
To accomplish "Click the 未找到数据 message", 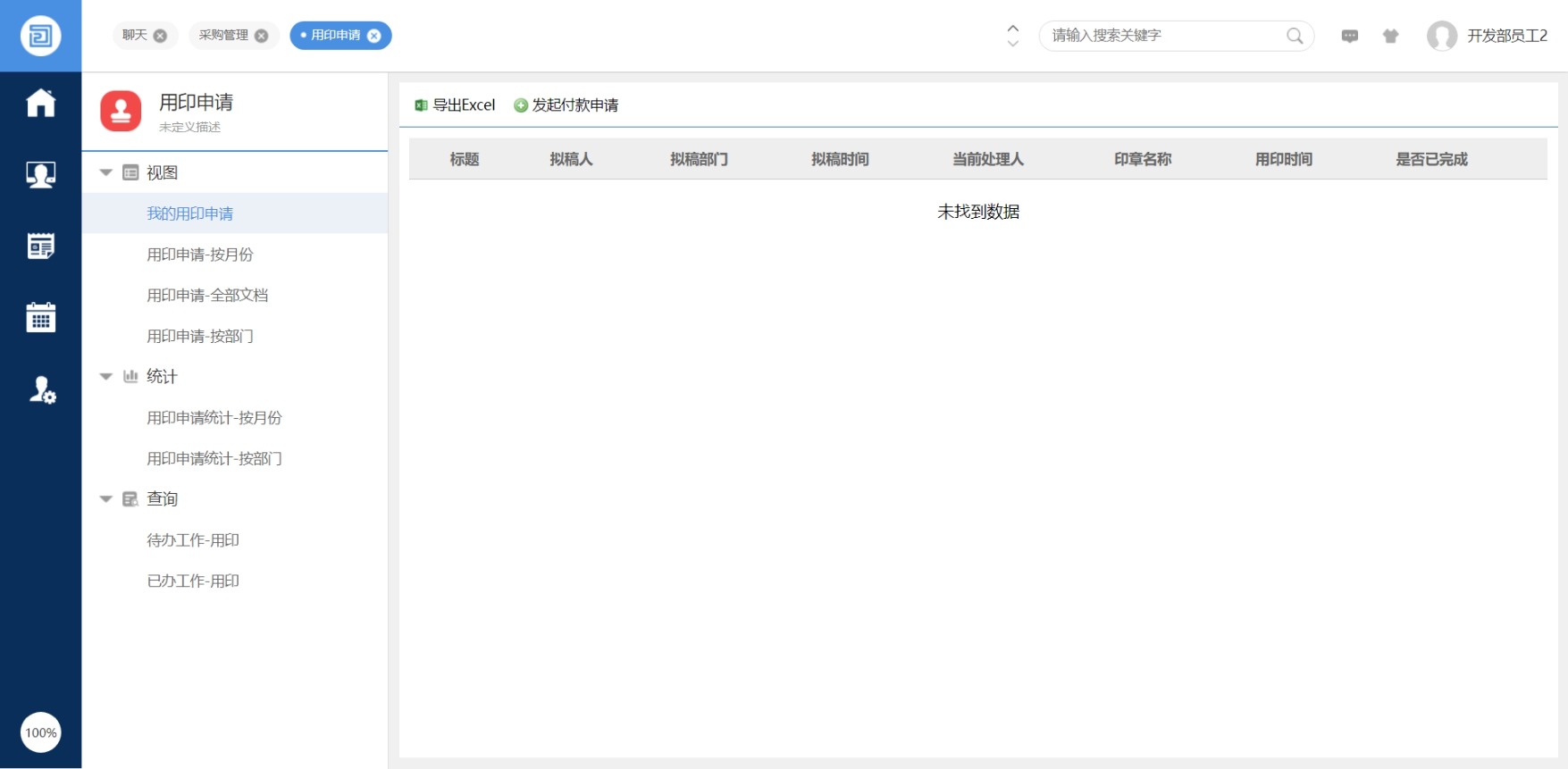I will [978, 212].
